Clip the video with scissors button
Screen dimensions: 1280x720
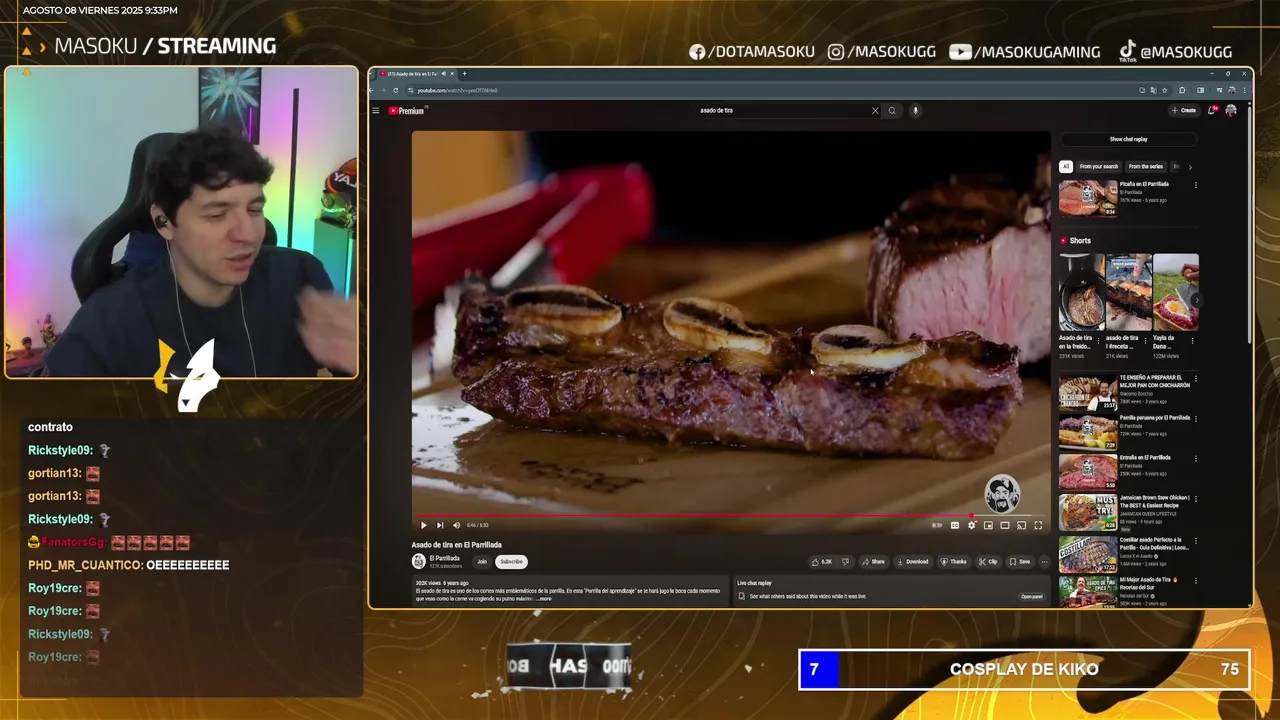pyautogui.click(x=988, y=562)
